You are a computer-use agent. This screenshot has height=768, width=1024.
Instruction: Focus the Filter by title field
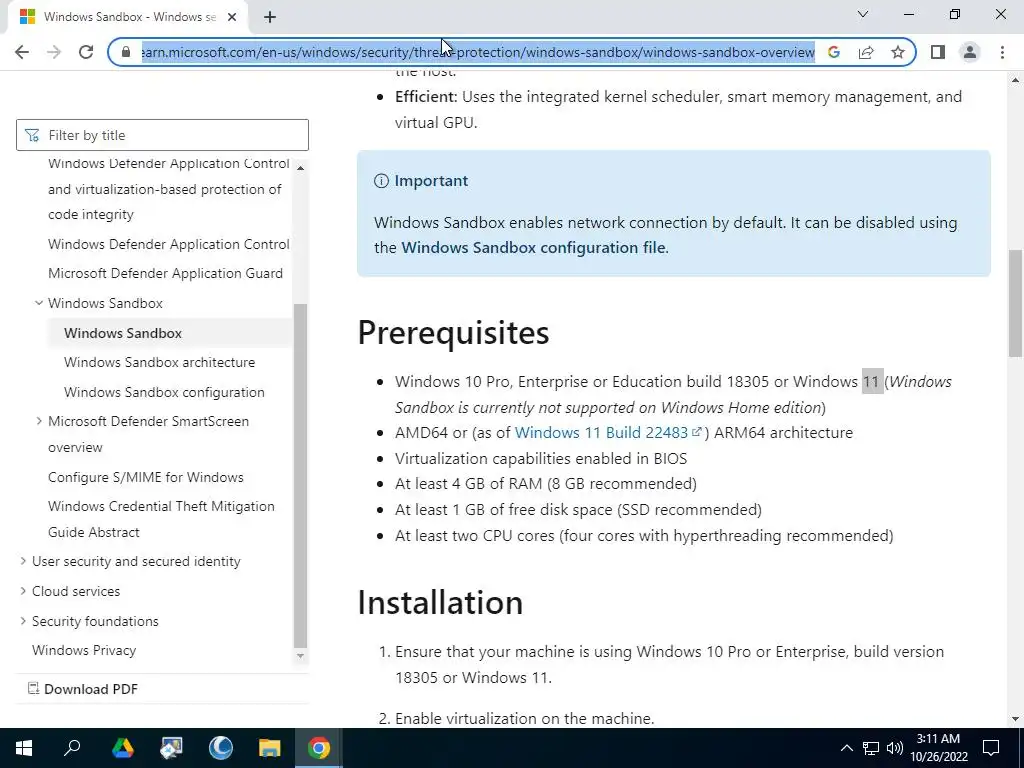162,135
